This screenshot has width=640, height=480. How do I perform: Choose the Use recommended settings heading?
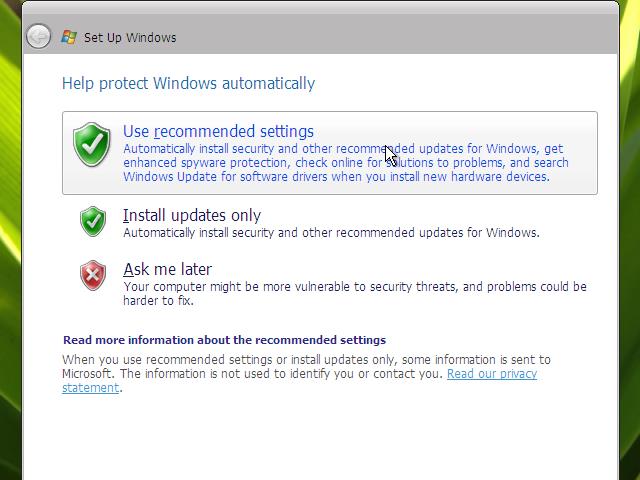tap(218, 131)
